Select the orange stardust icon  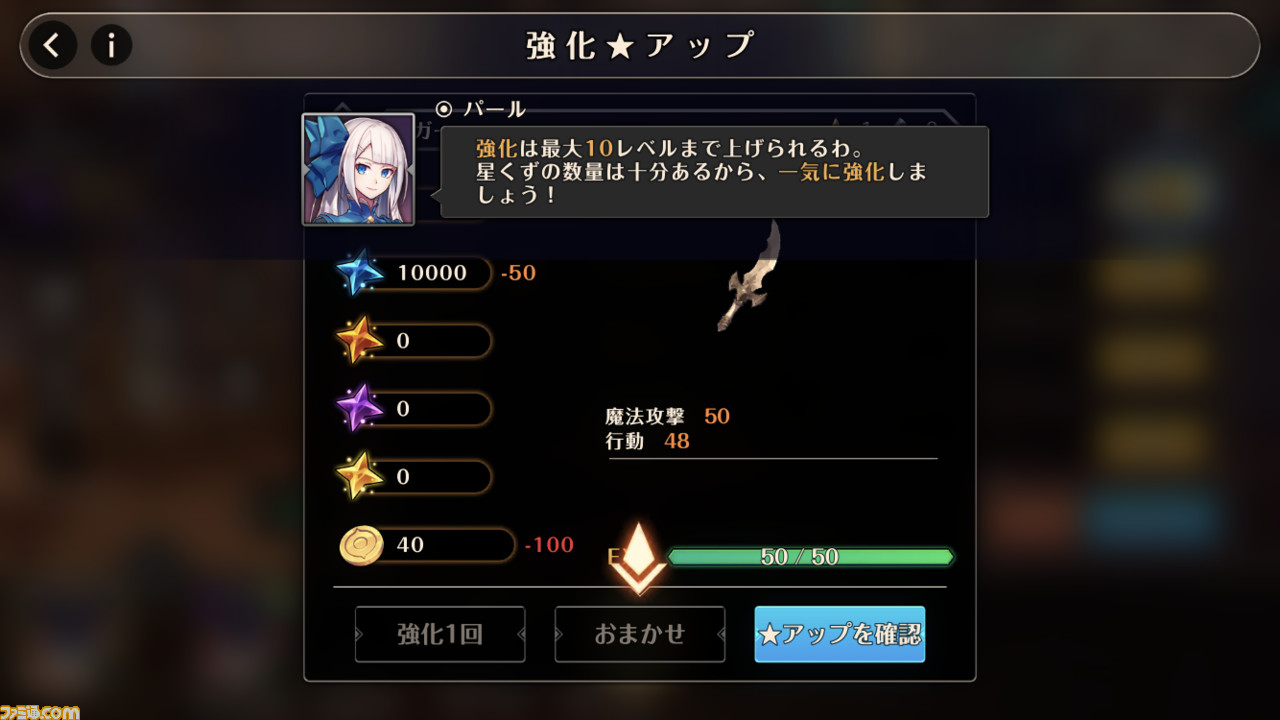(359, 341)
